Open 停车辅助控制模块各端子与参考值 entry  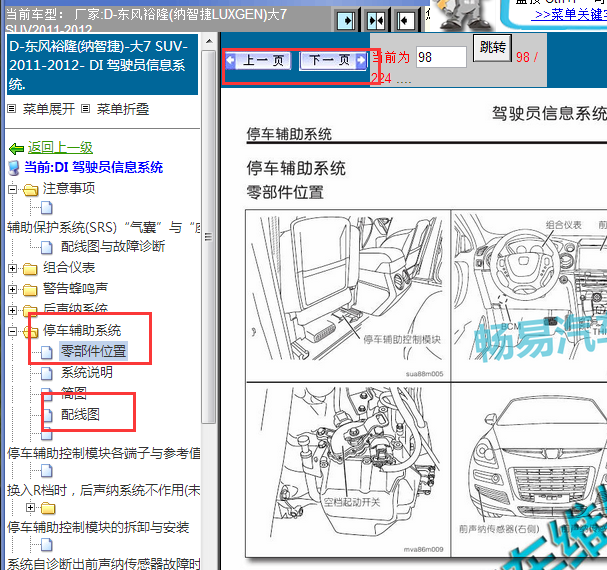(x=104, y=453)
